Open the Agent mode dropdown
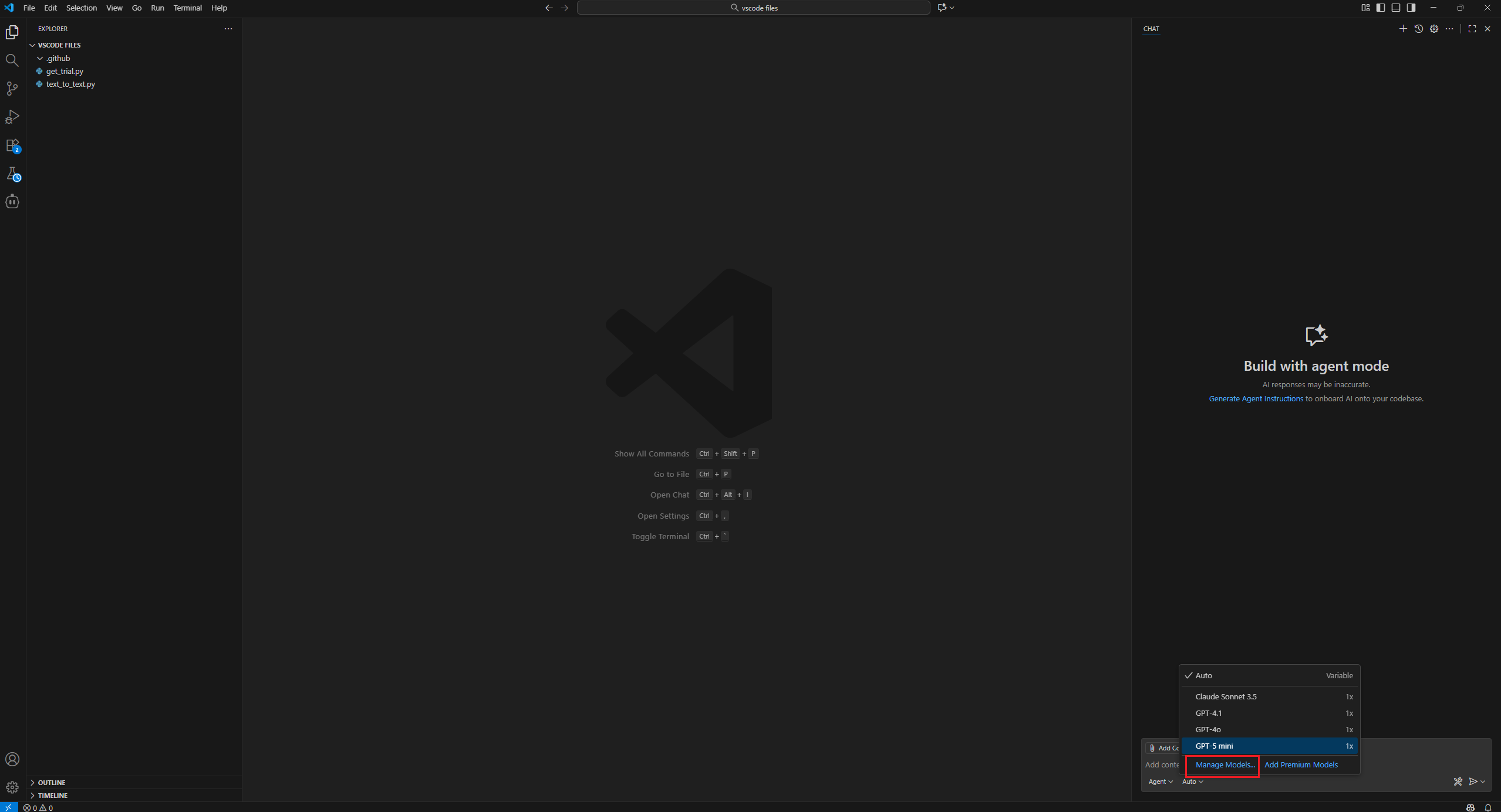The width and height of the screenshot is (1501, 812). tap(1161, 781)
